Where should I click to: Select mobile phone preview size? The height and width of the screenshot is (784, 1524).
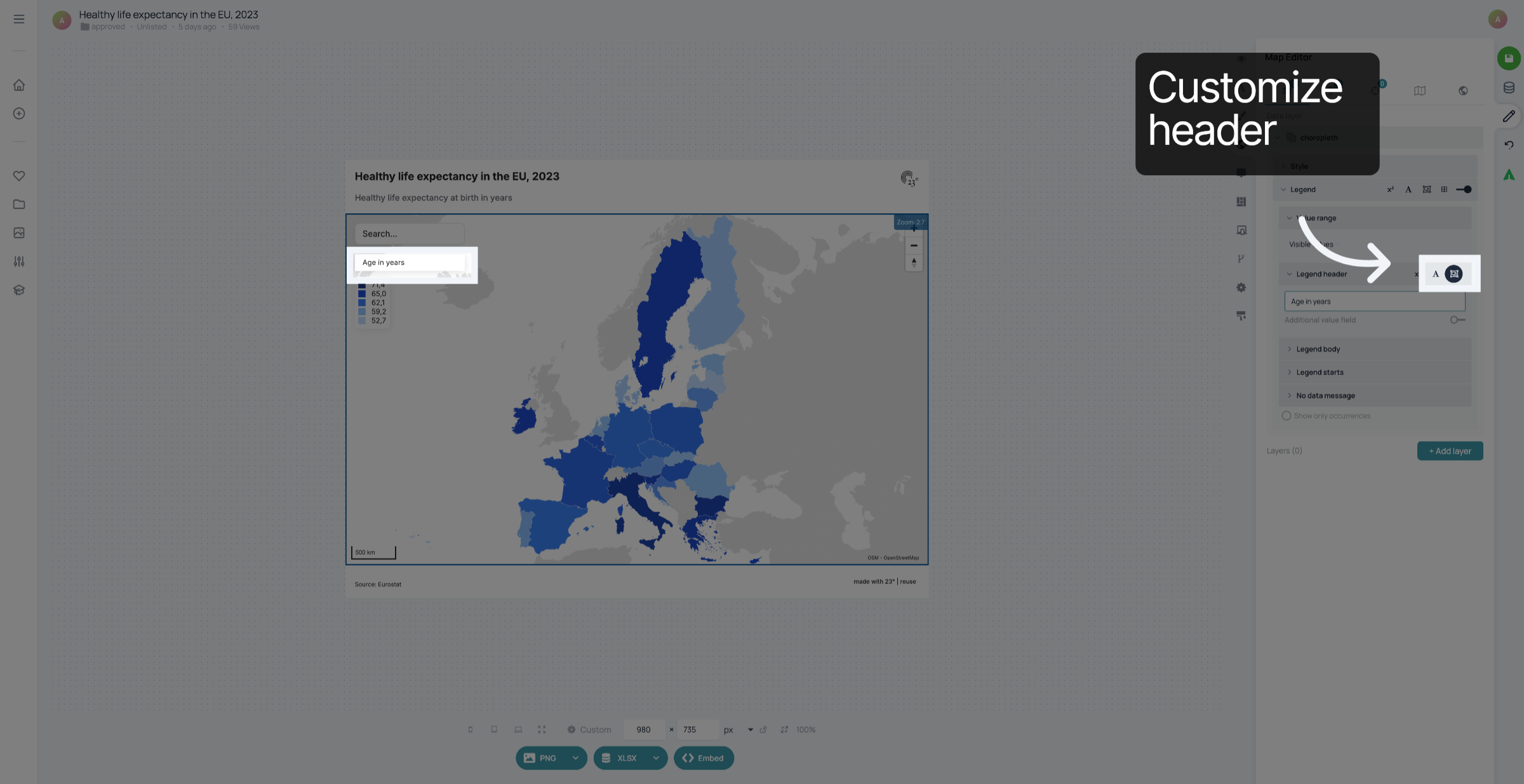point(471,730)
